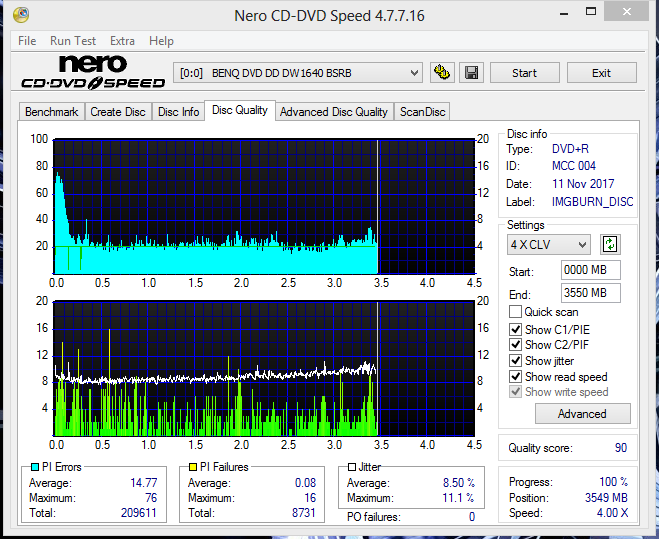Click the disc type value DVD+R
This screenshot has width=659, height=539.
tap(570, 149)
